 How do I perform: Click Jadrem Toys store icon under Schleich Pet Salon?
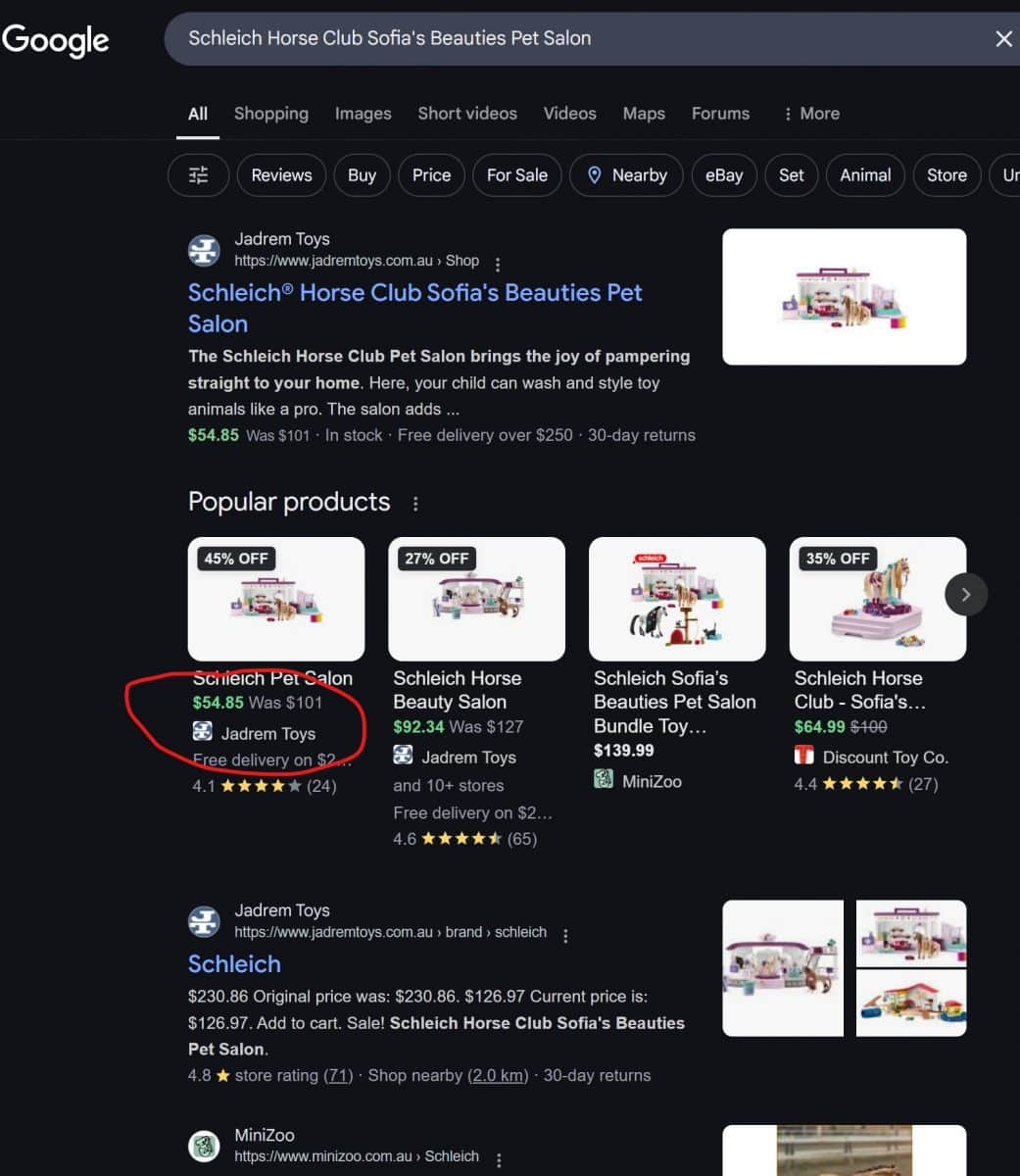[202, 731]
